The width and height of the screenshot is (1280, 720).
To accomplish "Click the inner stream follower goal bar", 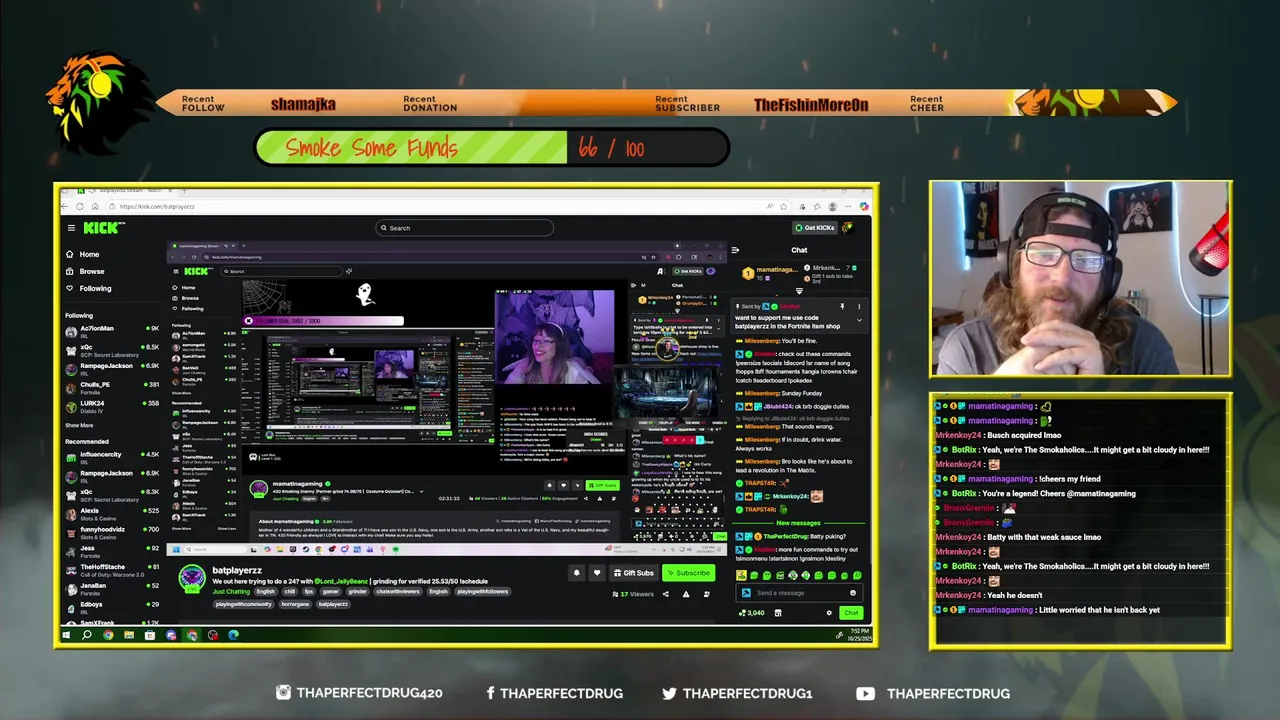I will [x=325, y=321].
